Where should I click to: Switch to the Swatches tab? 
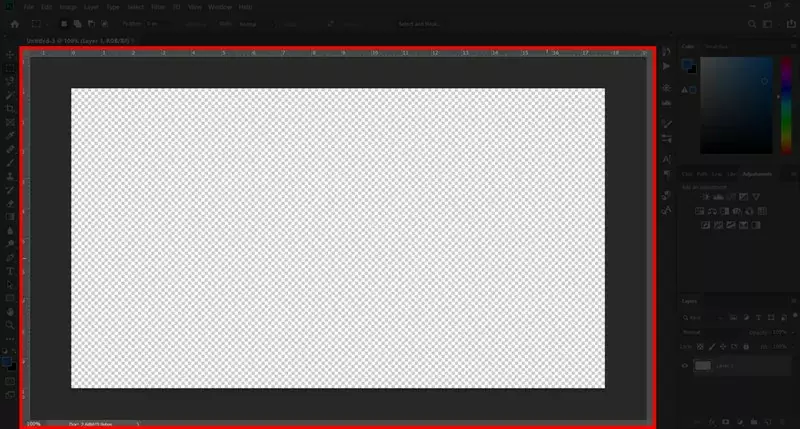(x=716, y=46)
